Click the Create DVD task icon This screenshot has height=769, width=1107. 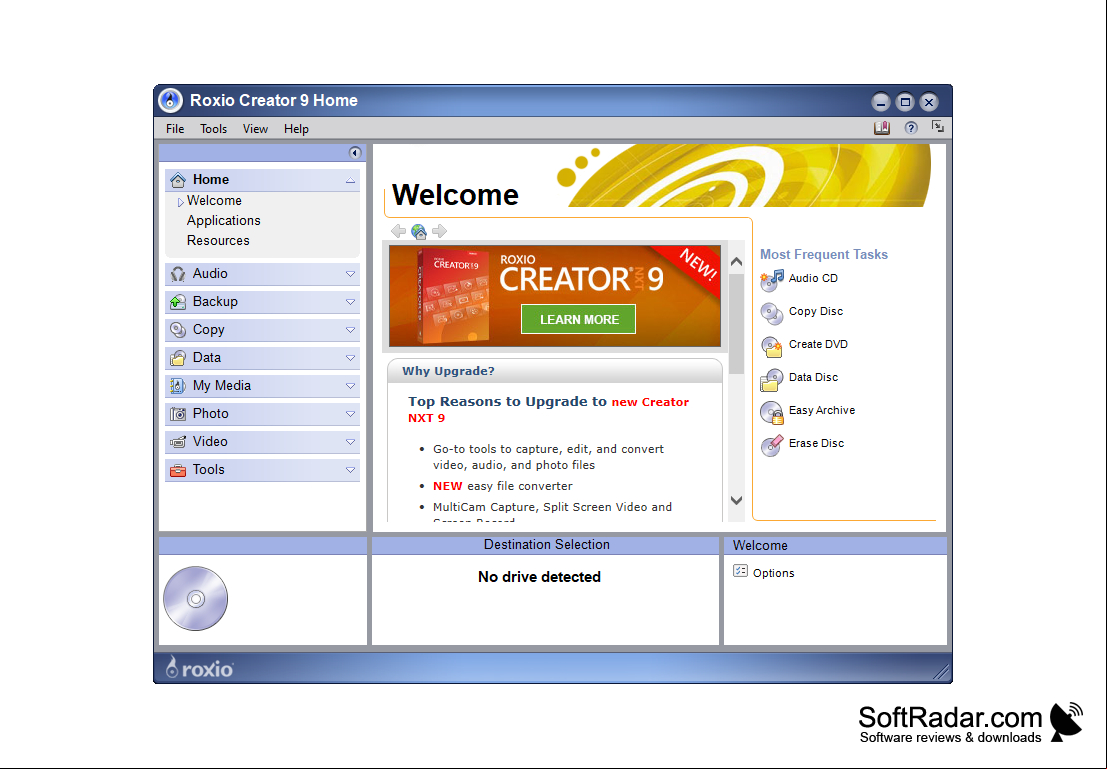click(772, 346)
